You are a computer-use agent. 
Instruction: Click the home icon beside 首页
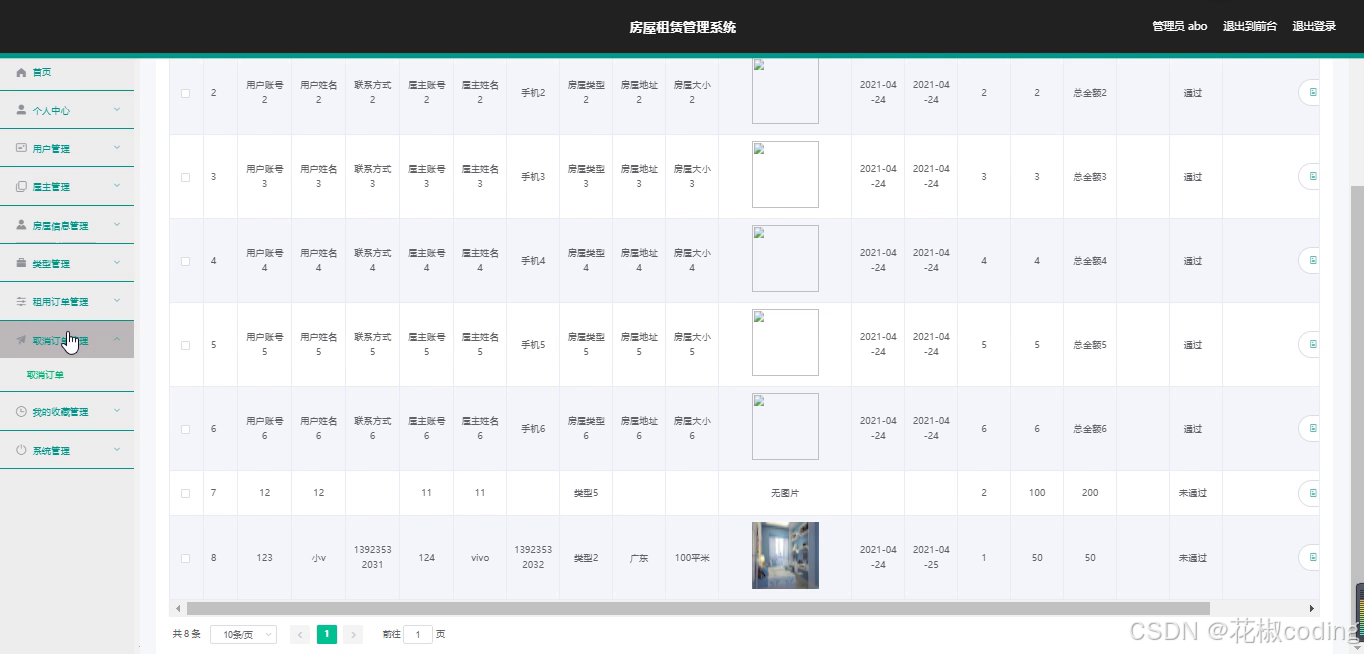(21, 72)
